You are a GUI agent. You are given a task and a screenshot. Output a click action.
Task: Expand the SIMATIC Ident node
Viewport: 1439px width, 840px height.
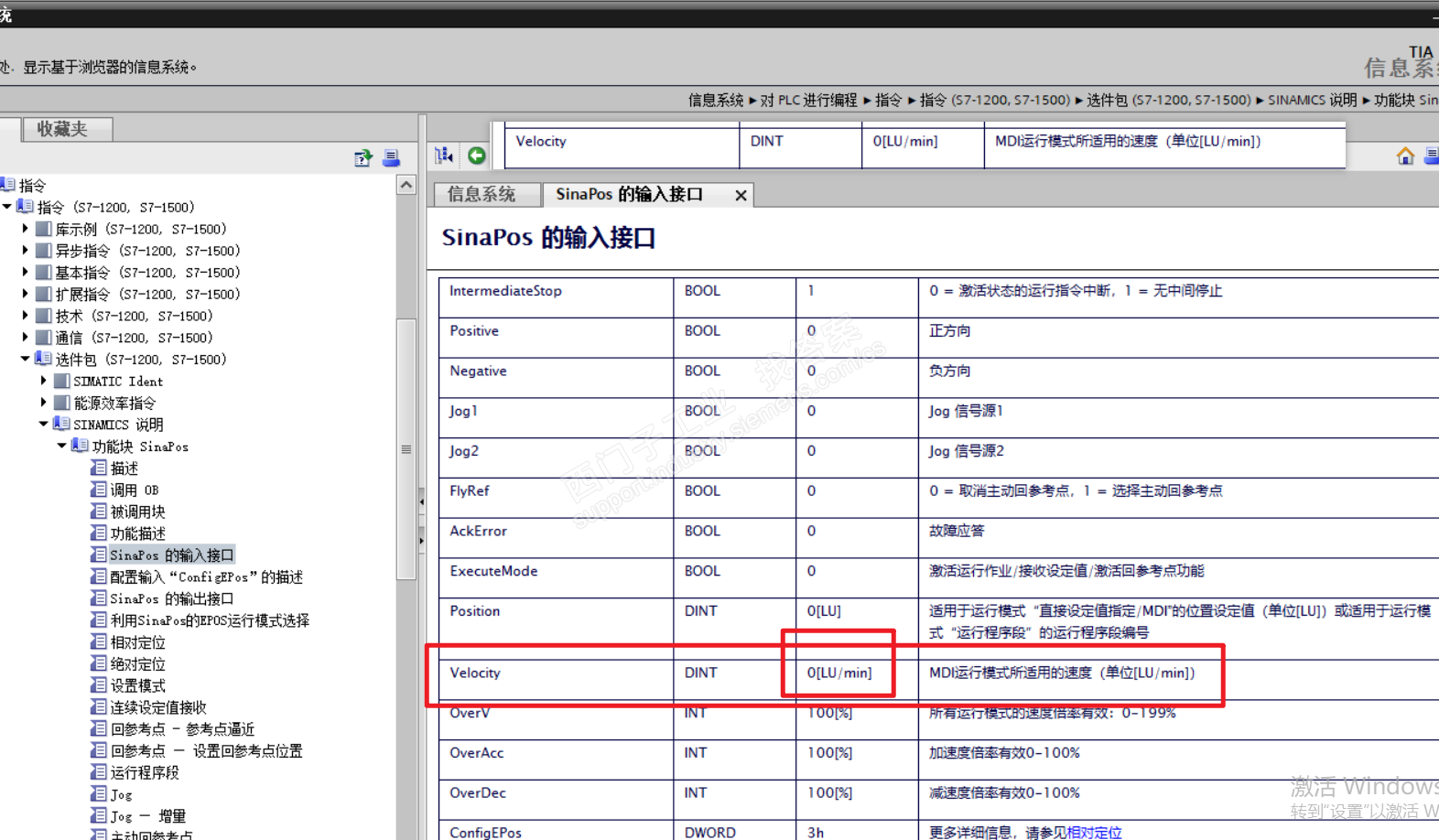click(43, 381)
